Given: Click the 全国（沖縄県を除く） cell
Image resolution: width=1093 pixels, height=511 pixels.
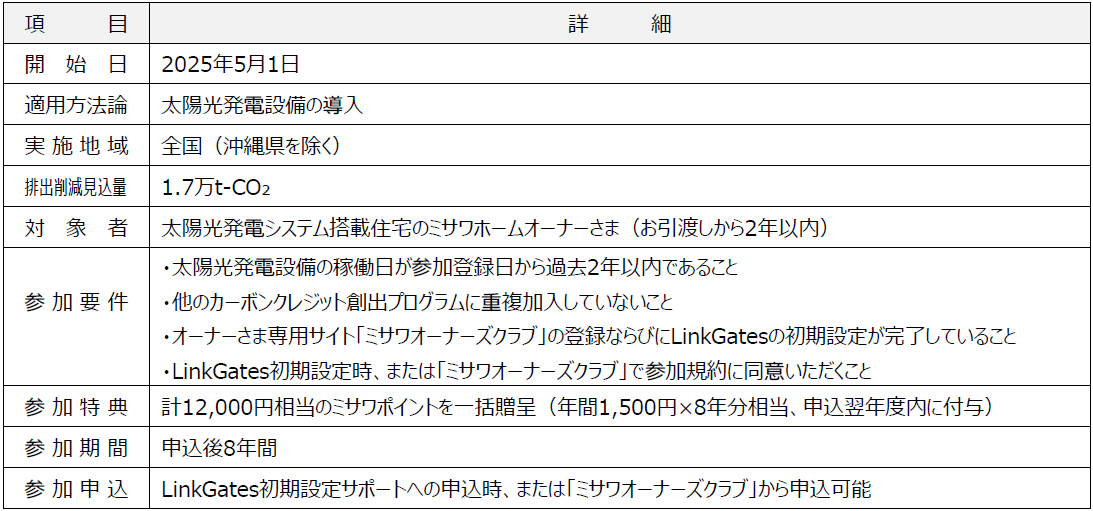Looking at the screenshot, I should click(x=252, y=146).
